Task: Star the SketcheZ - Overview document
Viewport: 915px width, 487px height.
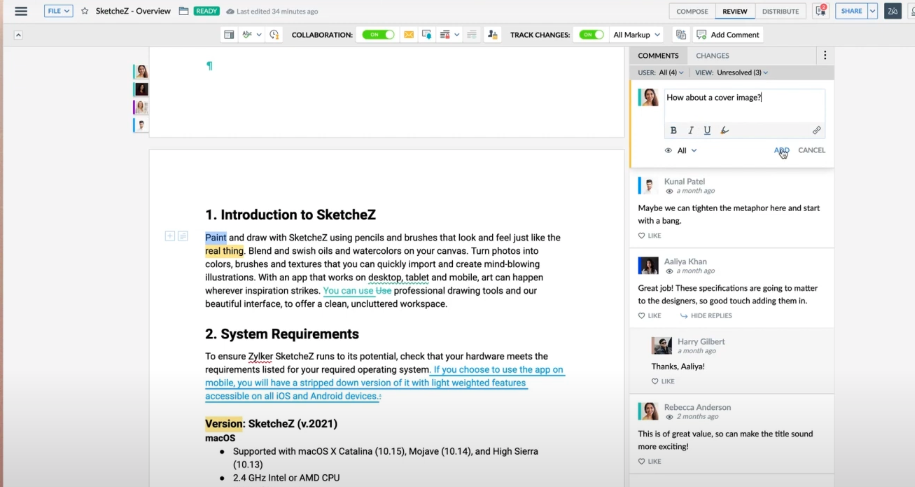Action: pyautogui.click(x=85, y=11)
